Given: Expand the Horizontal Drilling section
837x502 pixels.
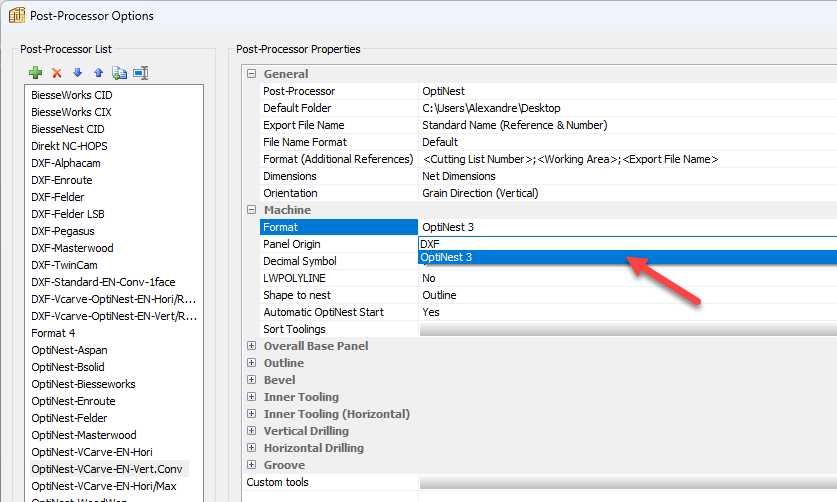Looking at the screenshot, I should pyautogui.click(x=251, y=448).
